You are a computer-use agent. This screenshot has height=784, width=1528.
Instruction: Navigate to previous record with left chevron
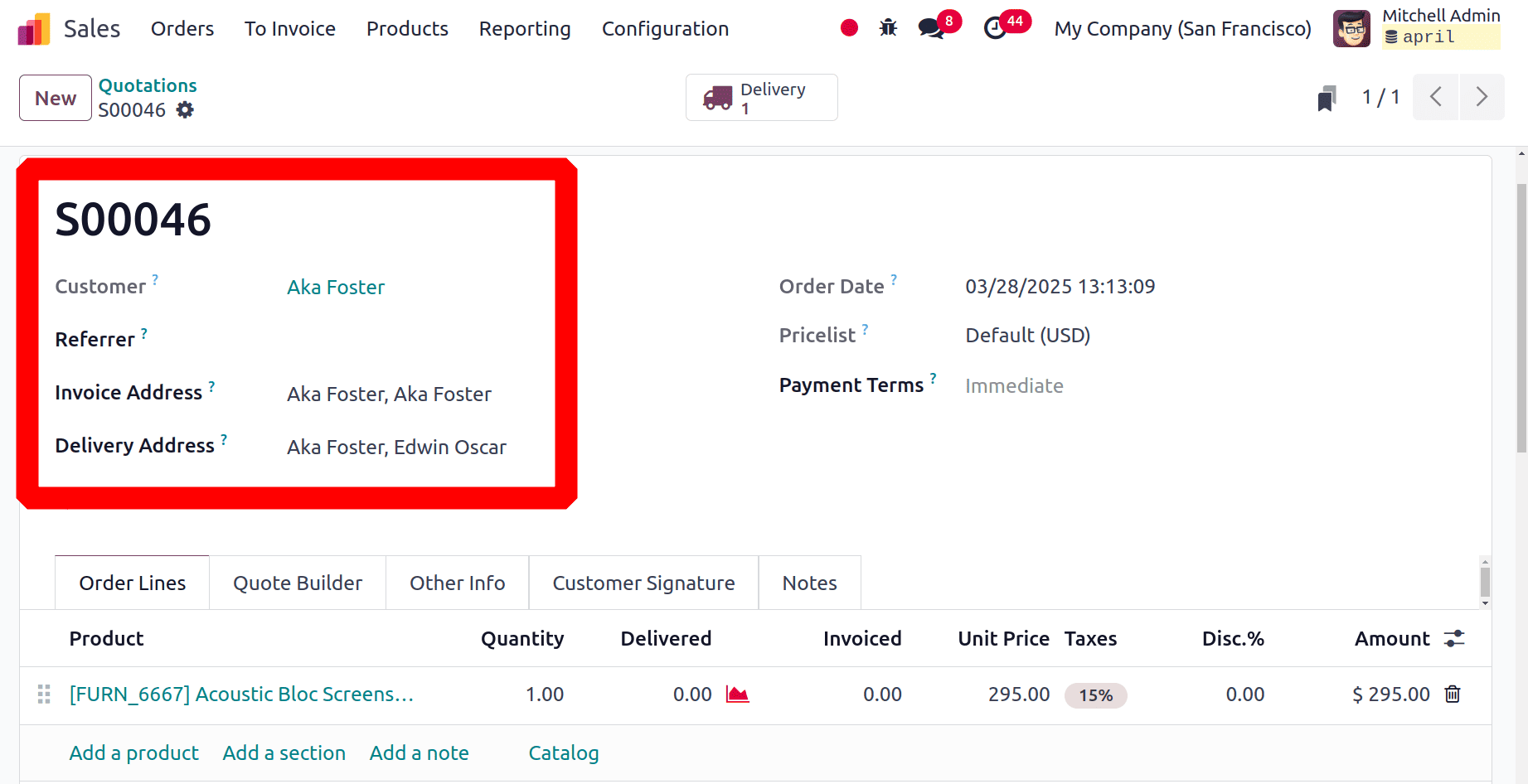(x=1436, y=97)
